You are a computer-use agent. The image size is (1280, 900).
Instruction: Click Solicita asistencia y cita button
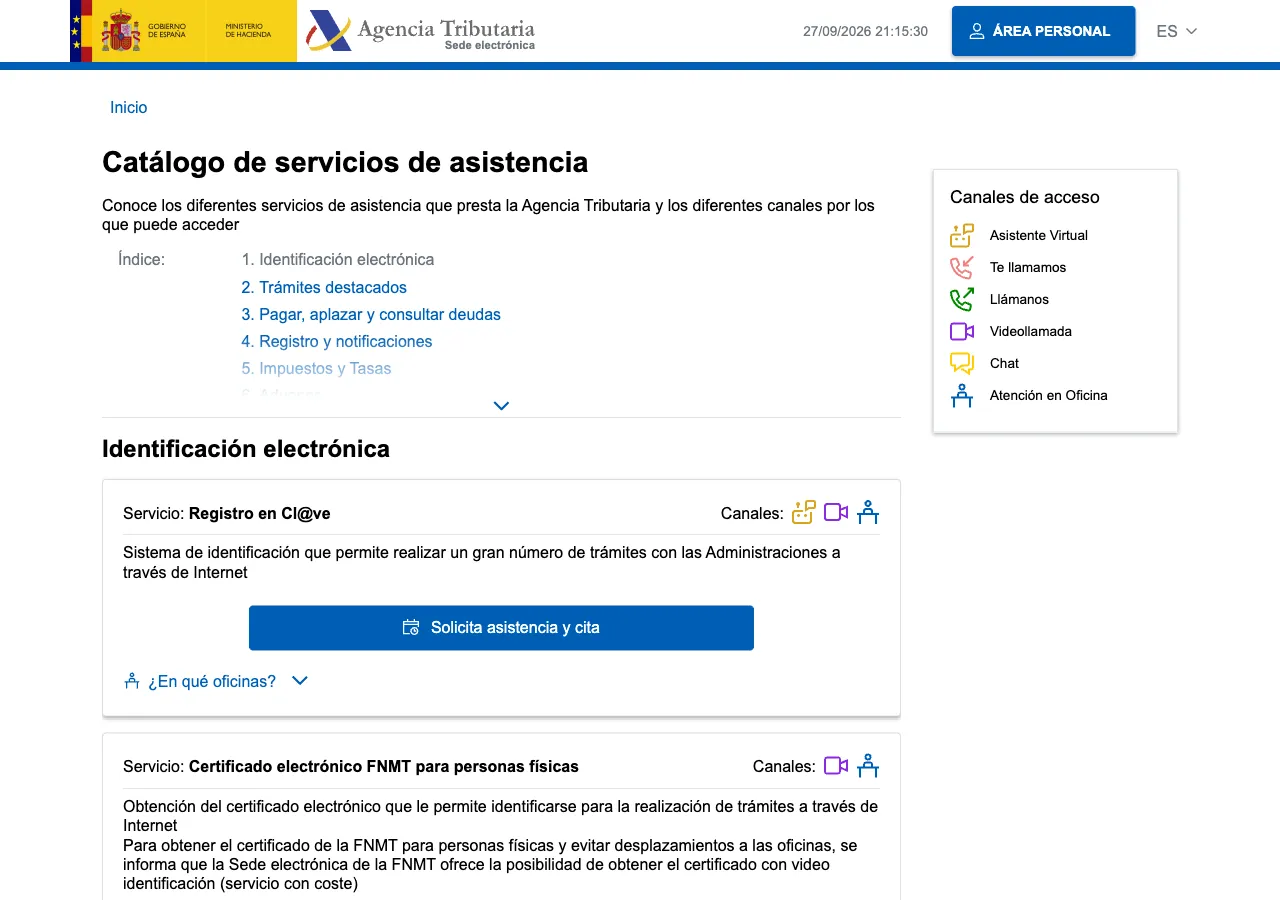pos(501,628)
